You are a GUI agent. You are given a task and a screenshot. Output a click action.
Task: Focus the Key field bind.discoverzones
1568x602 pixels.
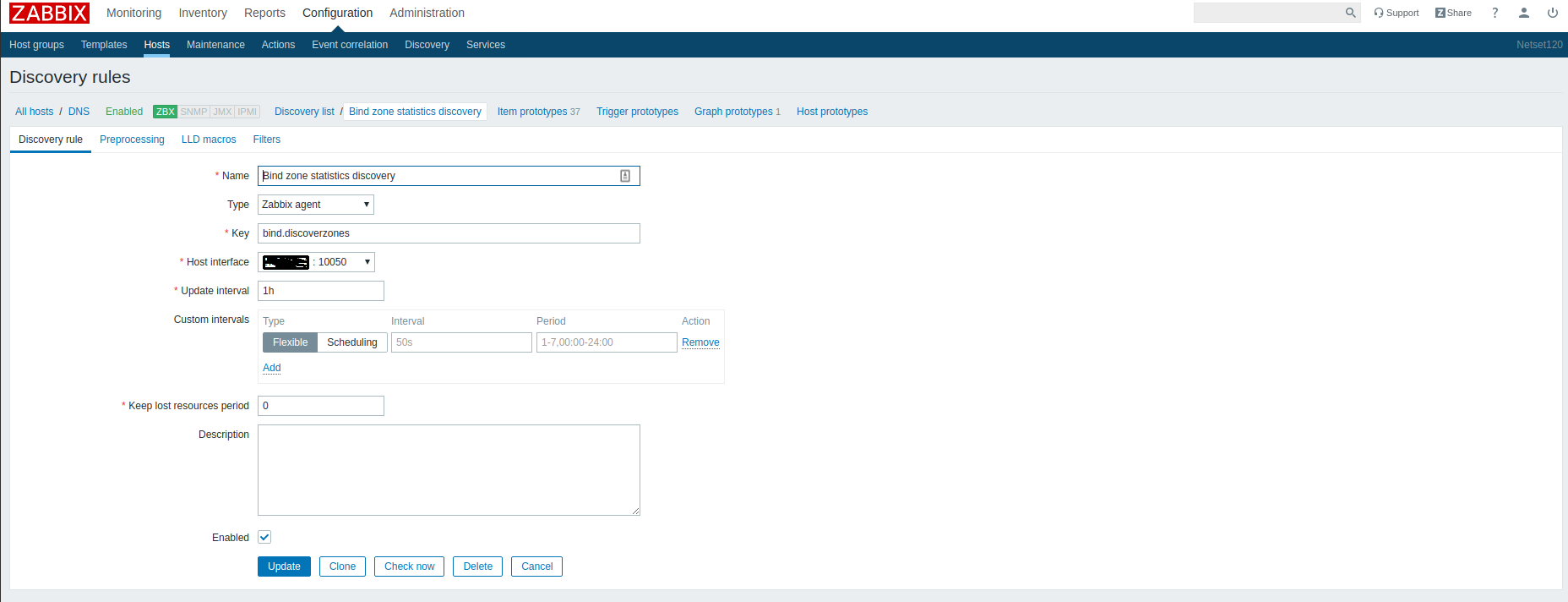coord(449,233)
